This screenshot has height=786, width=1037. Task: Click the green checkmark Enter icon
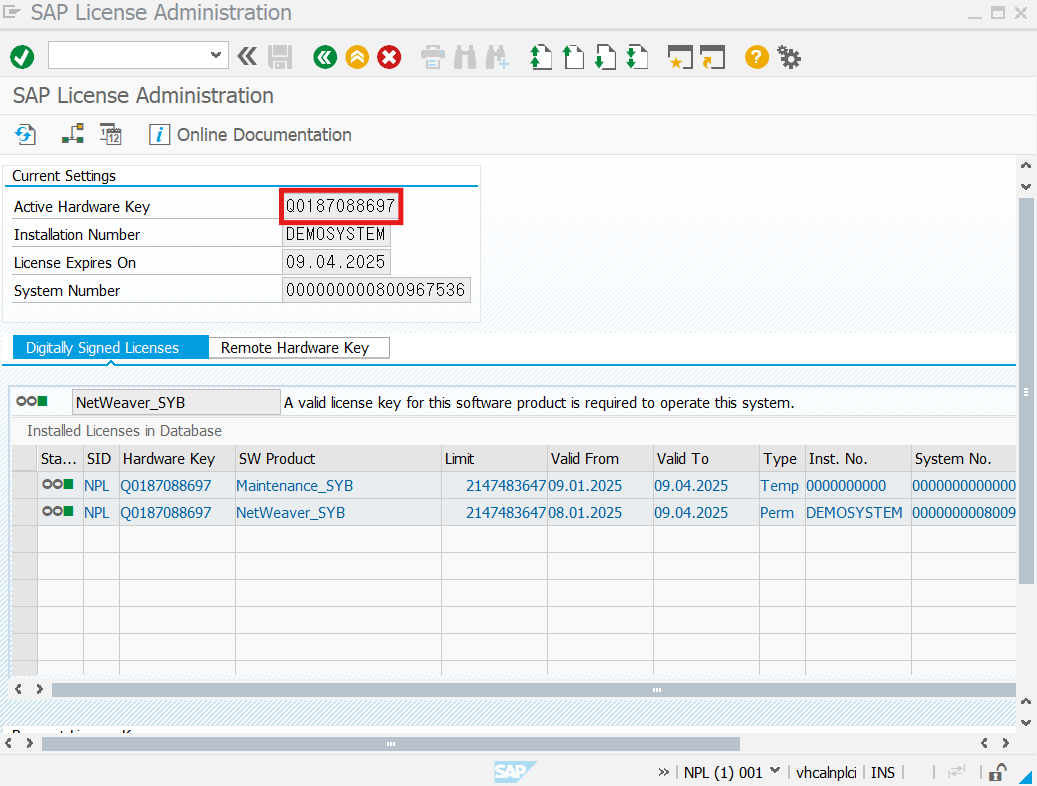[x=22, y=57]
